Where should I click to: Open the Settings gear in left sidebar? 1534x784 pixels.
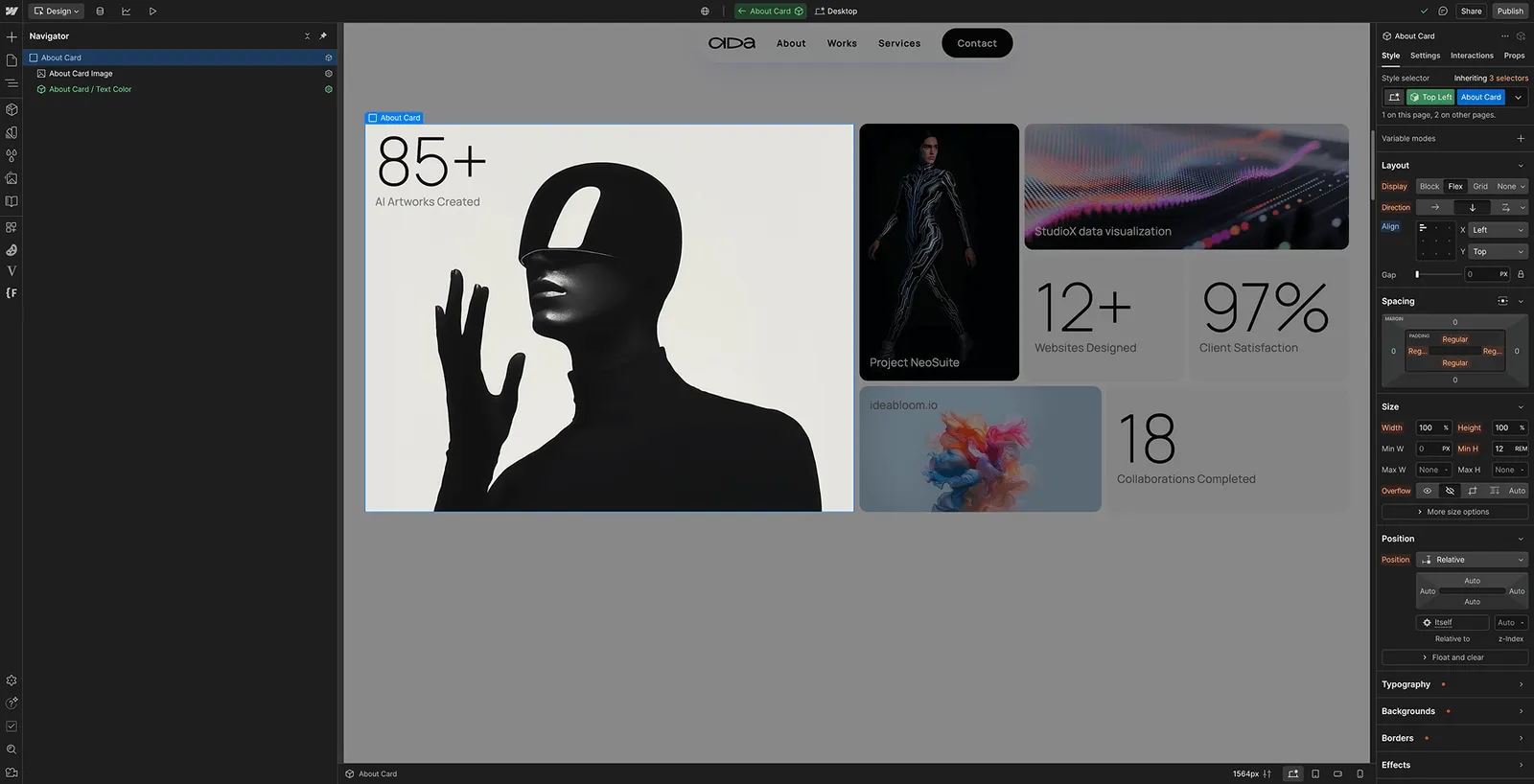[12, 680]
